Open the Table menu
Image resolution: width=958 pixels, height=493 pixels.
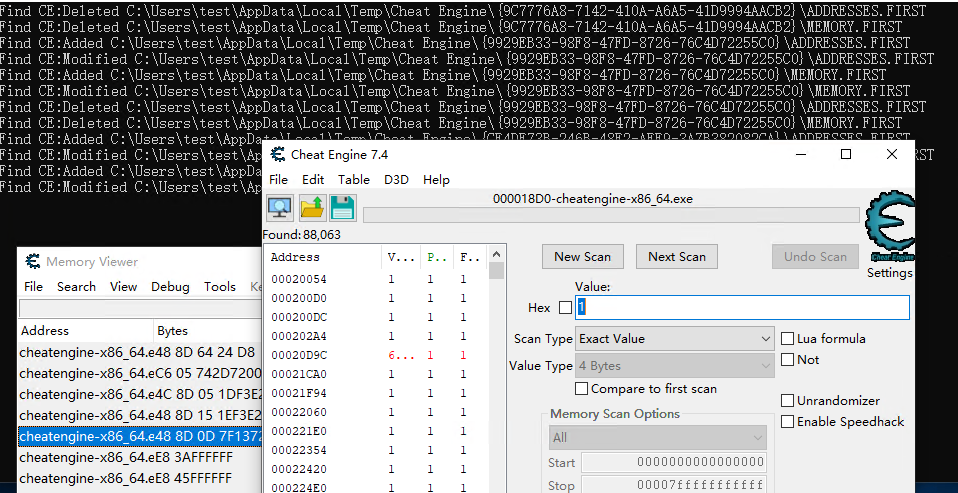[x=354, y=180]
